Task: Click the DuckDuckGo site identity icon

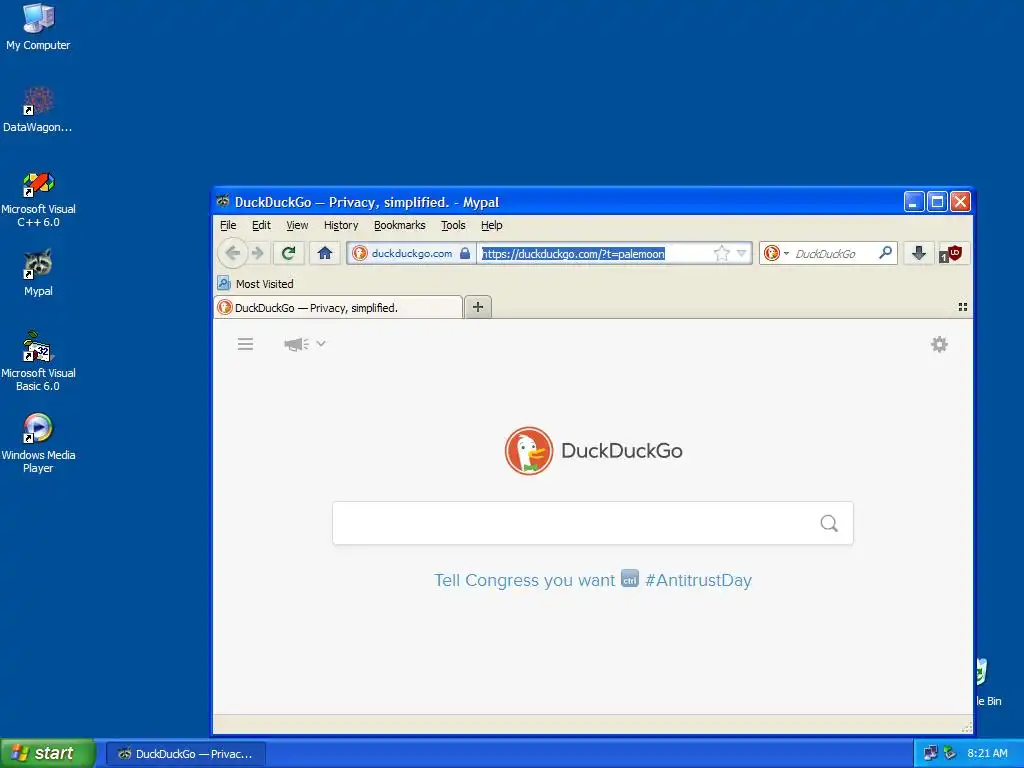Action: tap(360, 253)
